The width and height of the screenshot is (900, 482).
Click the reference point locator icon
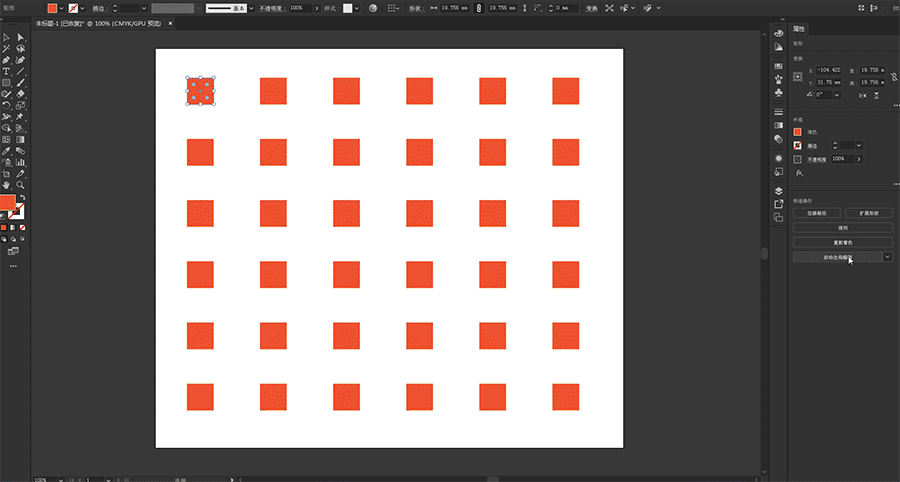click(798, 76)
